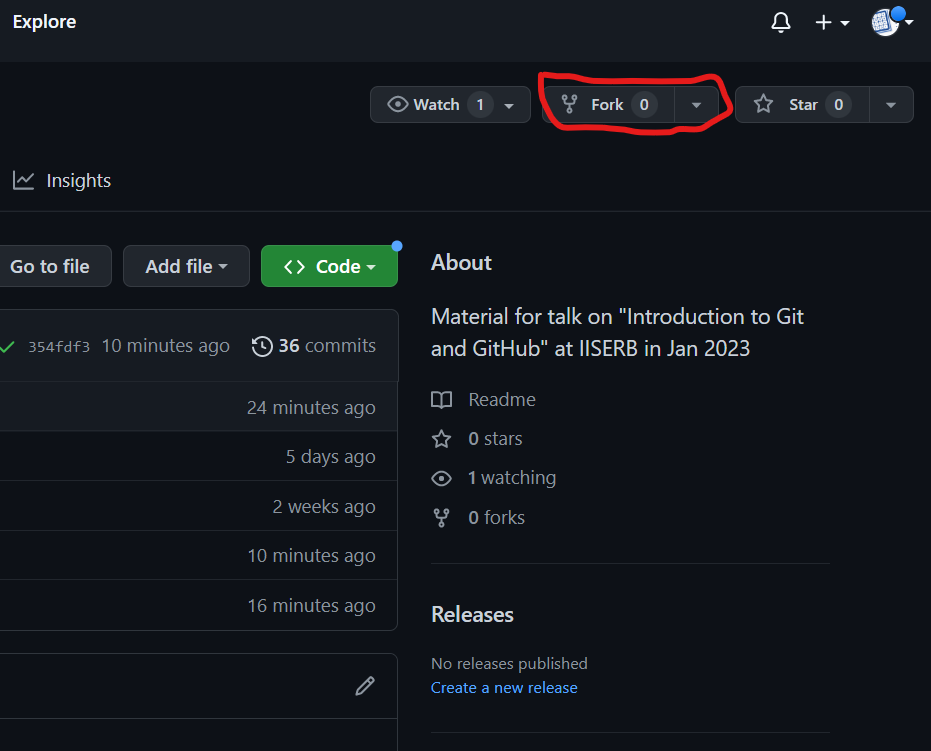Click the green check status icon
Screen dimensions: 931x751
pyautogui.click(x=7, y=347)
